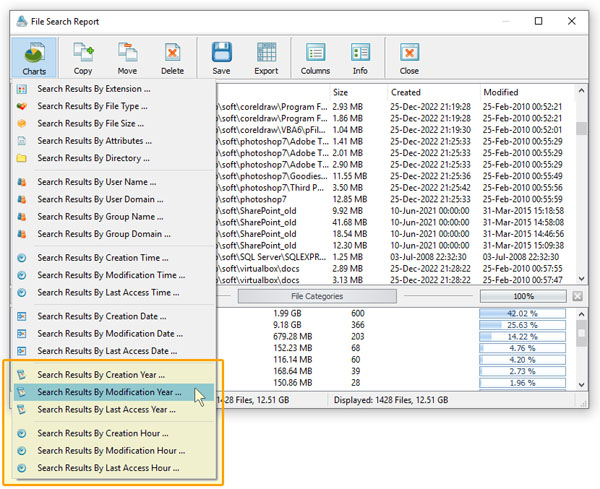Choose Search Results By Modification Hour
Image resolution: width=600 pixels, height=489 pixels.
pos(114,451)
